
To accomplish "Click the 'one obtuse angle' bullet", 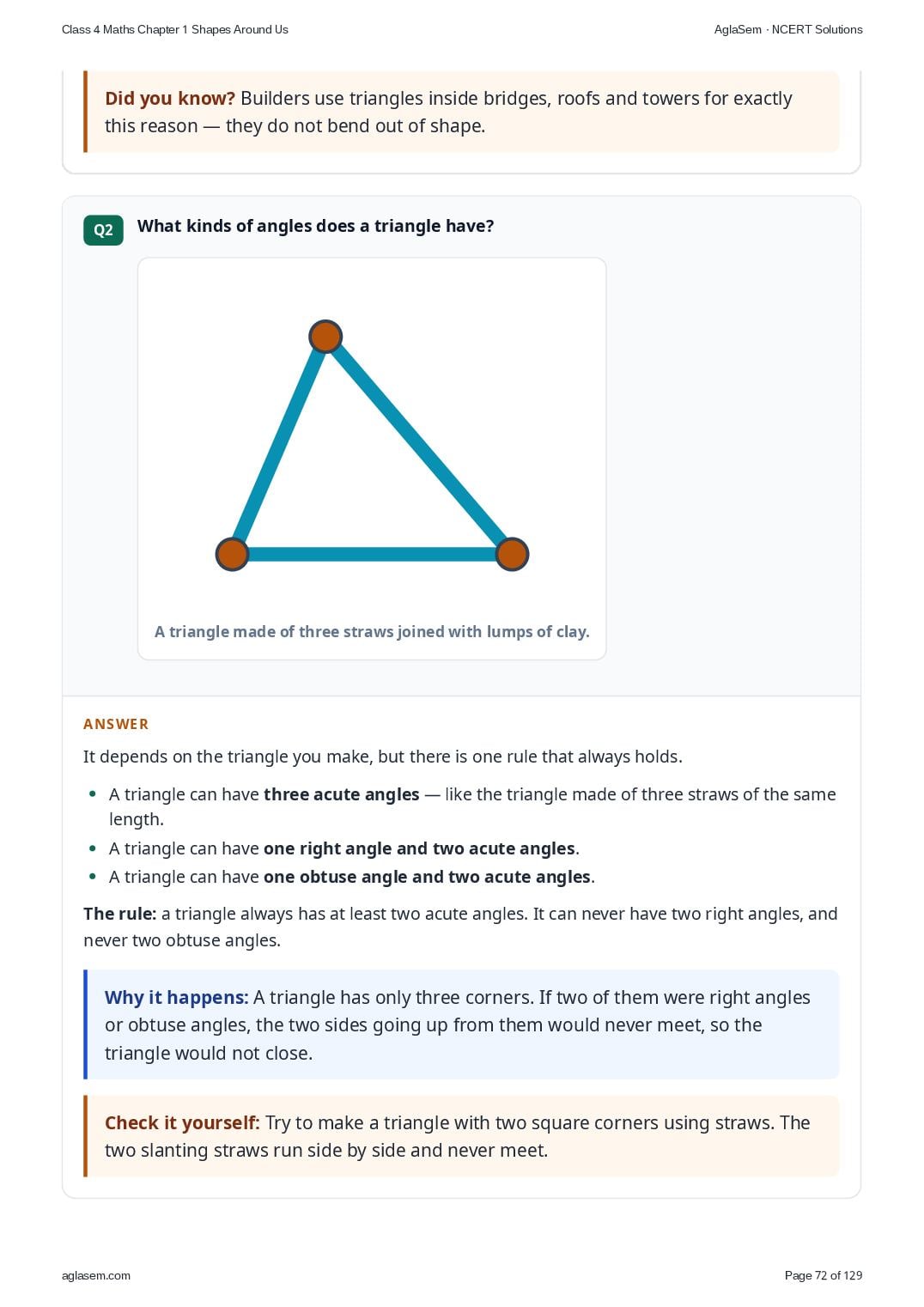I will [x=351, y=877].
